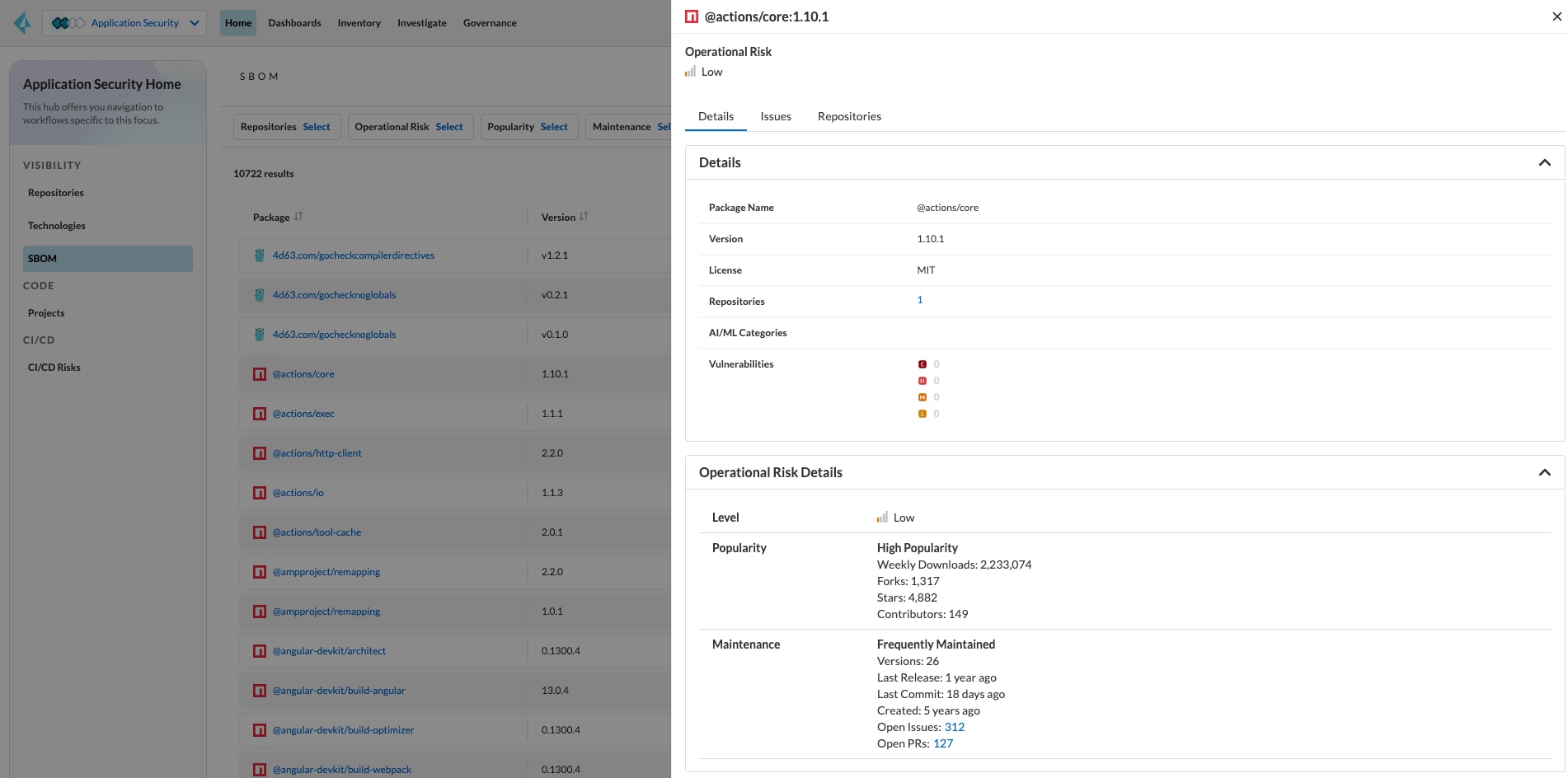
Task: Open the Dashboards menu
Action: (294, 23)
